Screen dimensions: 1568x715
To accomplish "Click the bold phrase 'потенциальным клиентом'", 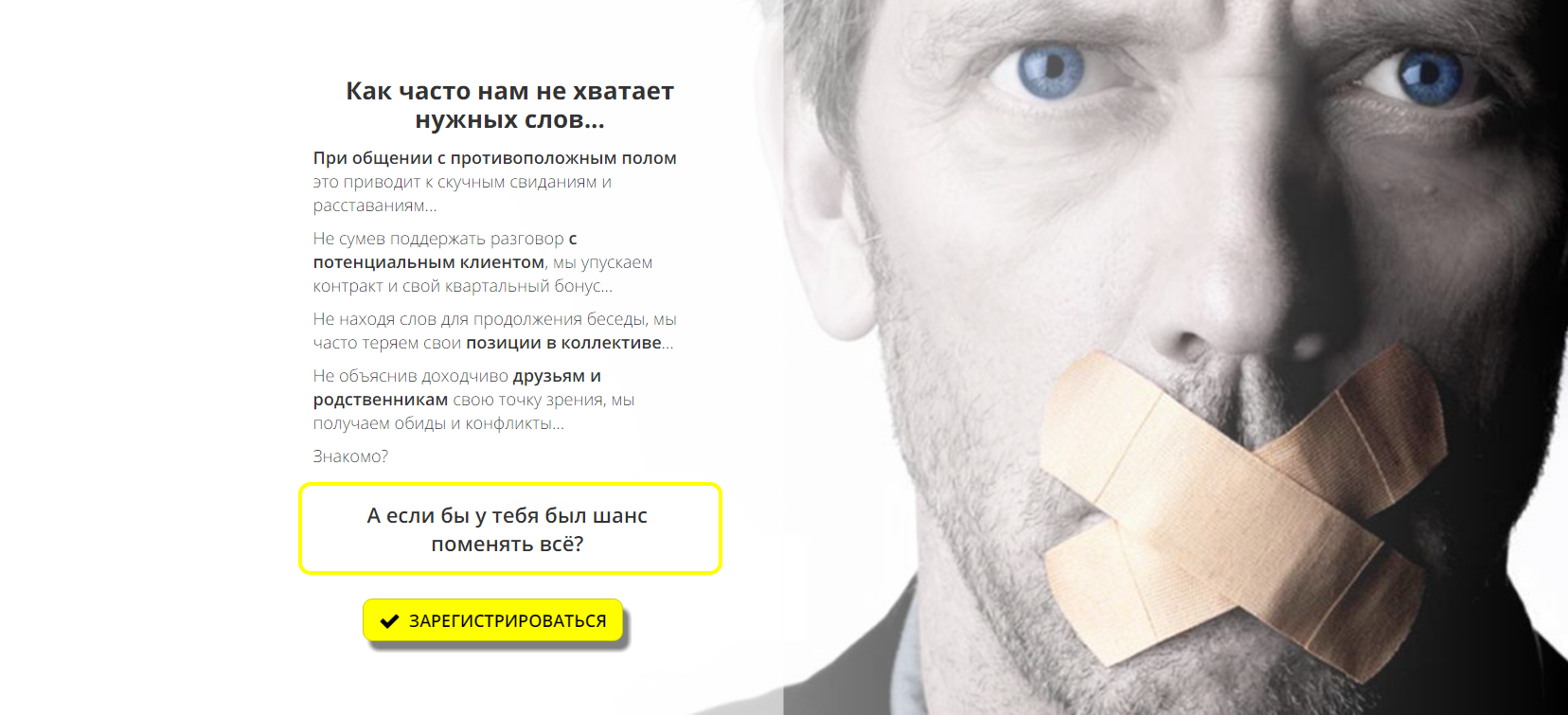I will [429, 262].
